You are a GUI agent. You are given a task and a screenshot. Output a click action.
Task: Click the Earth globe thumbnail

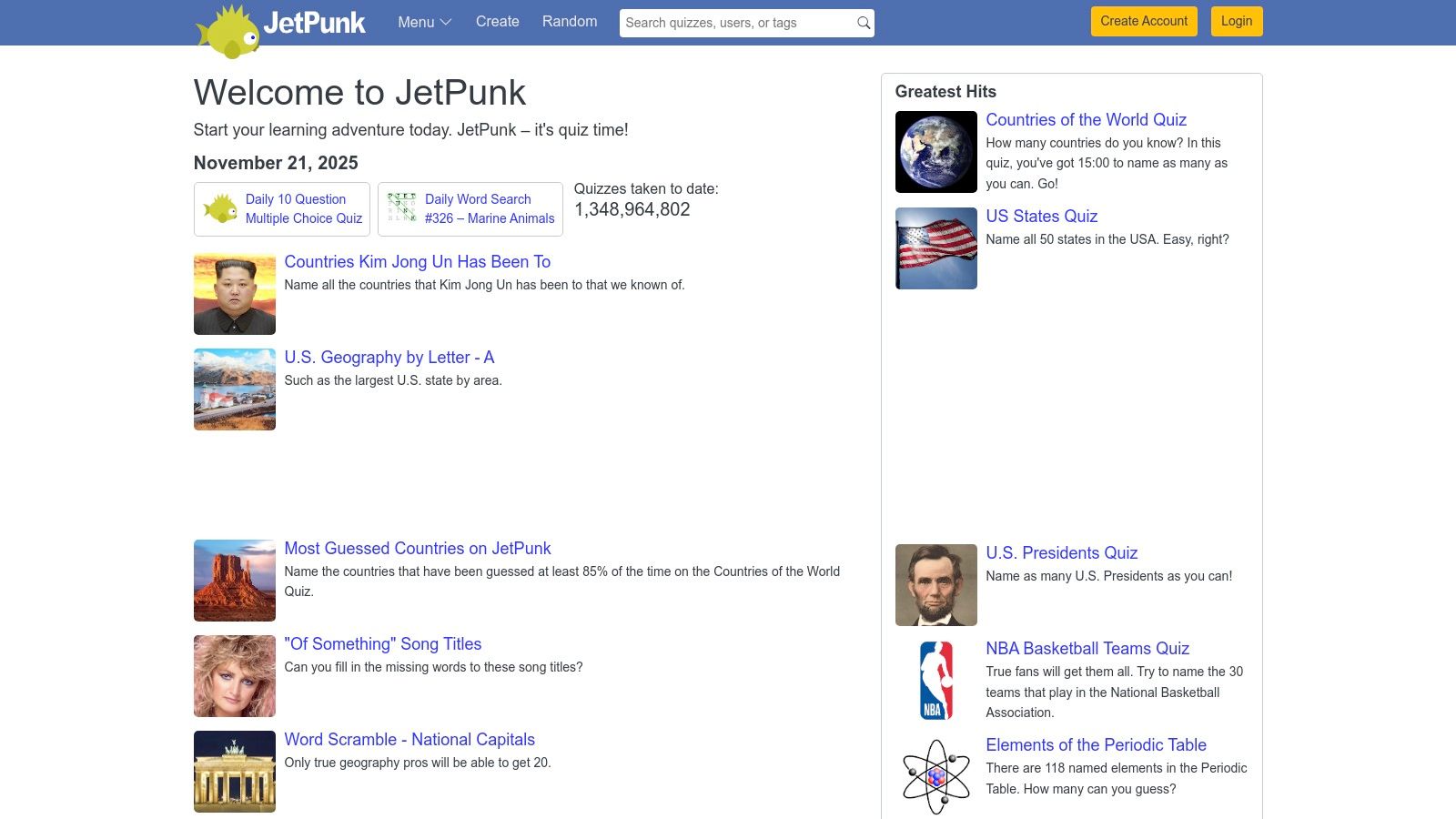point(935,151)
